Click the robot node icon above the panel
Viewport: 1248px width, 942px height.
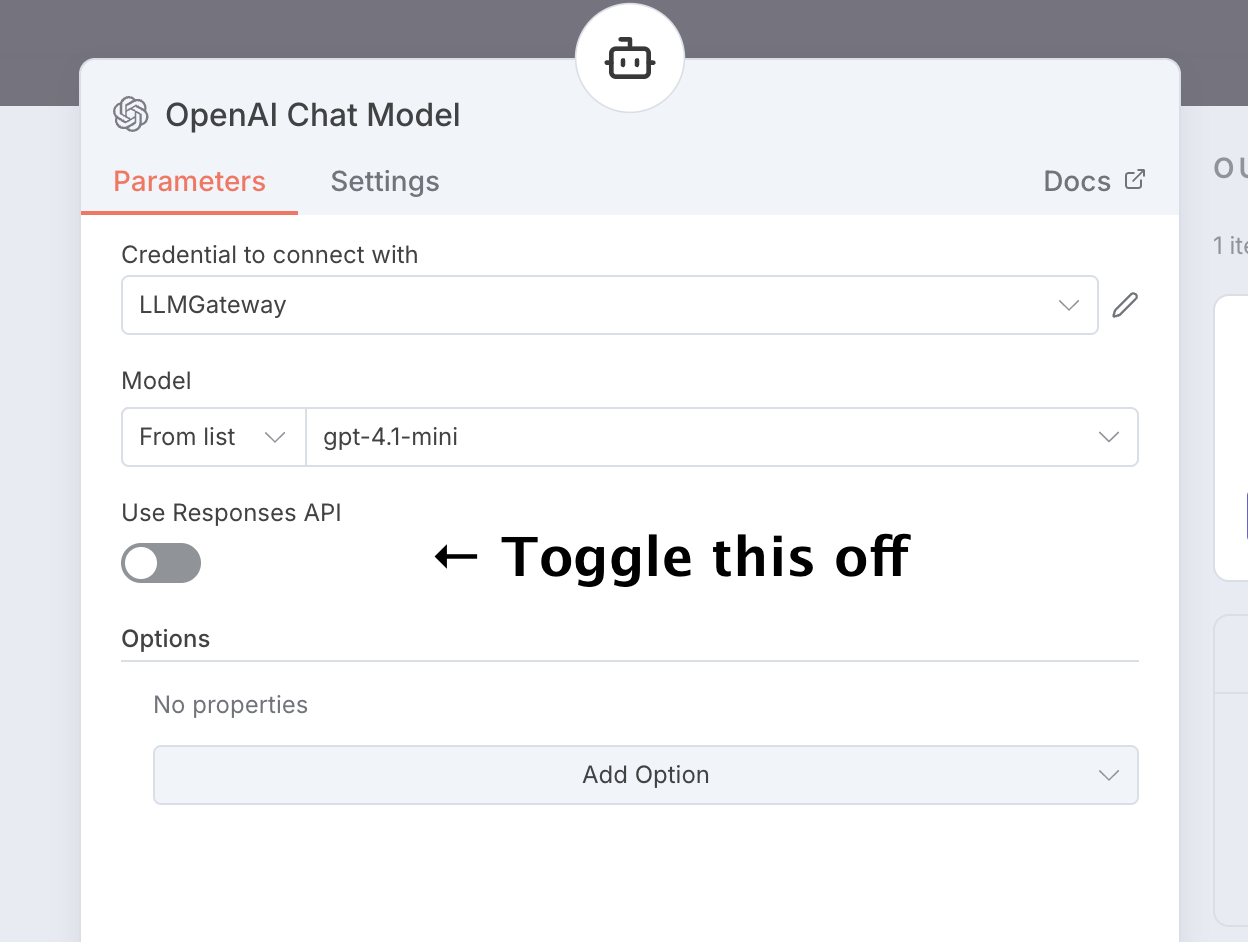[630, 58]
